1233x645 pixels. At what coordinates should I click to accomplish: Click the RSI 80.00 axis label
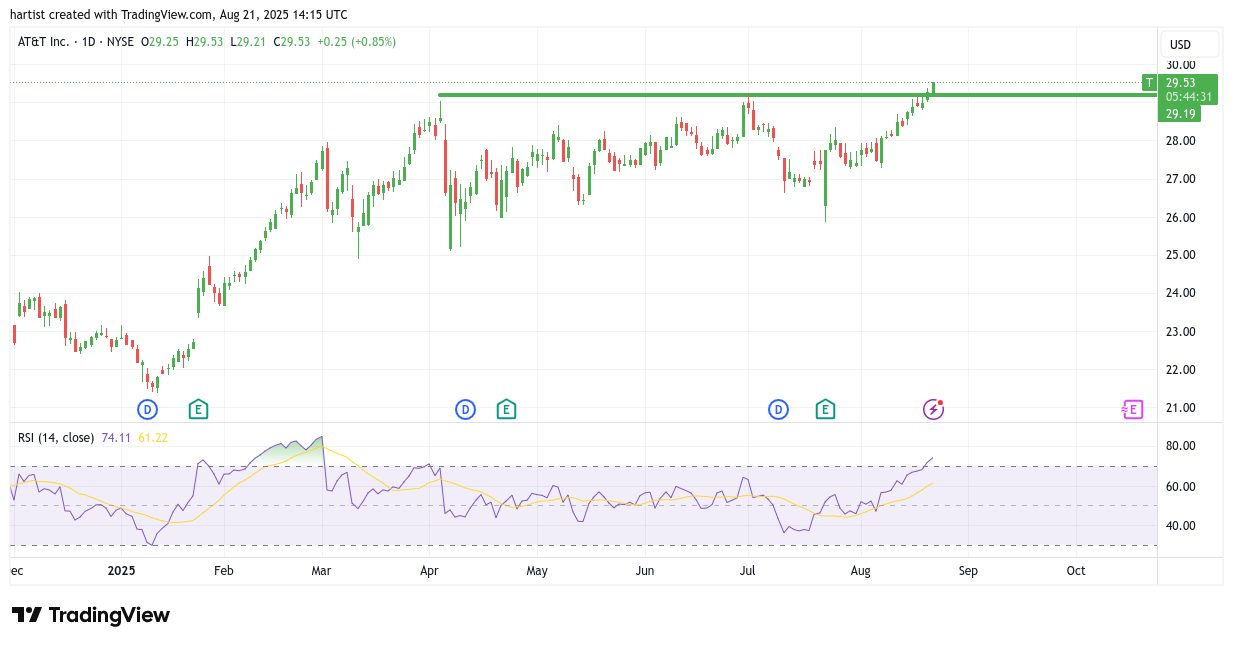point(1181,446)
